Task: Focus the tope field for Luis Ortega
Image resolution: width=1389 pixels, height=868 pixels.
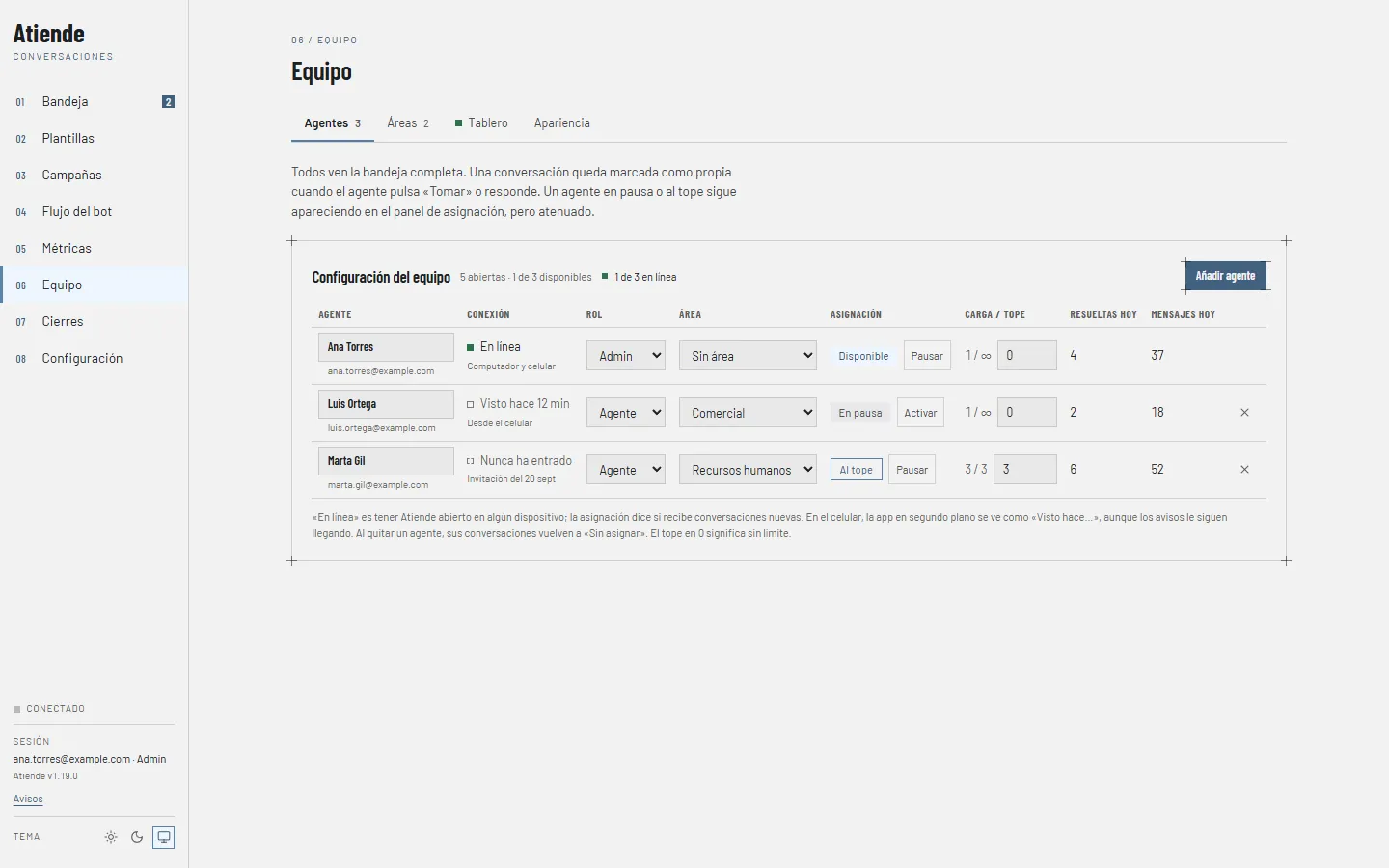Action: coord(1027,413)
